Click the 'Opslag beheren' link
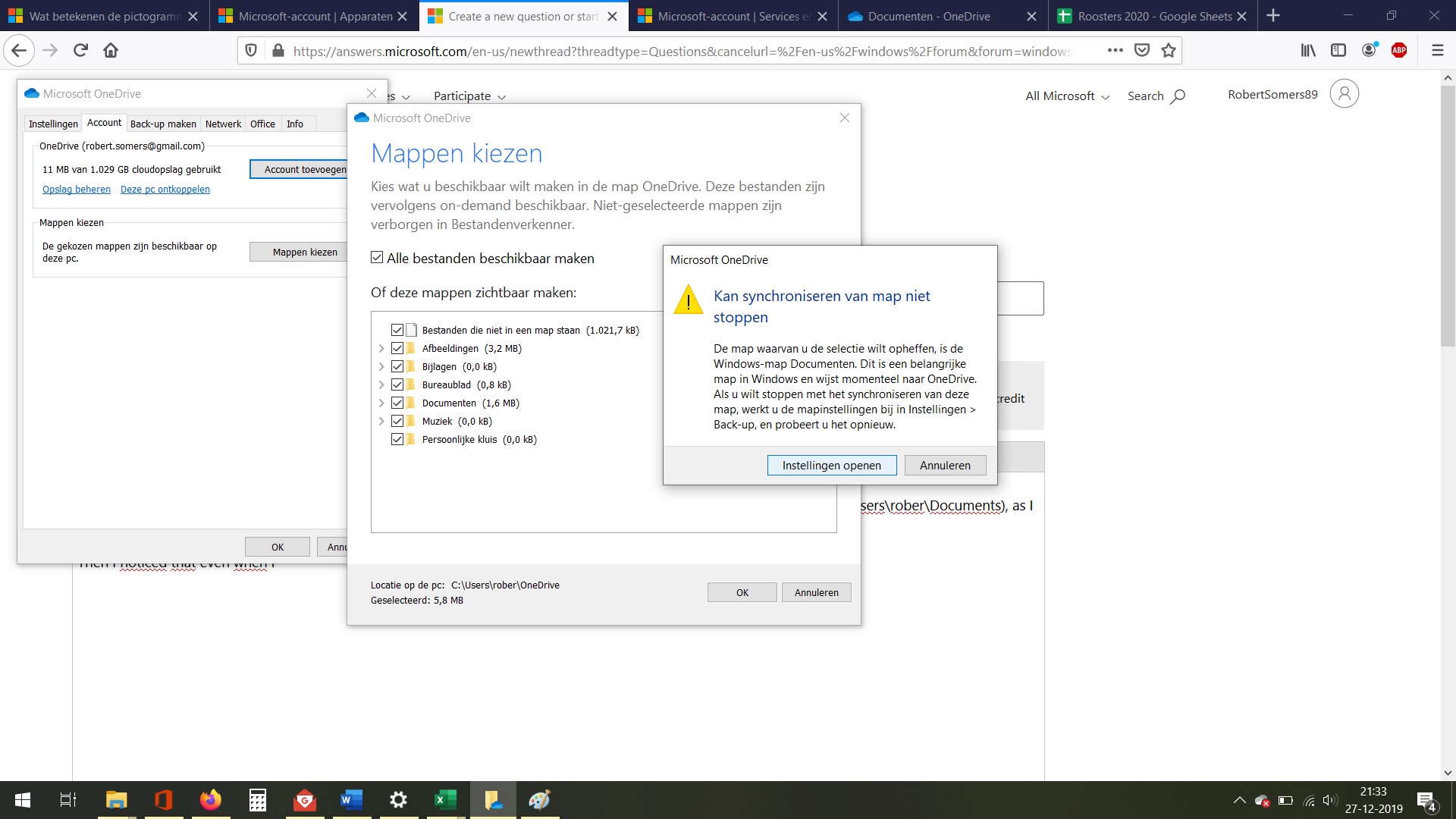This screenshot has width=1456, height=819. tap(77, 190)
